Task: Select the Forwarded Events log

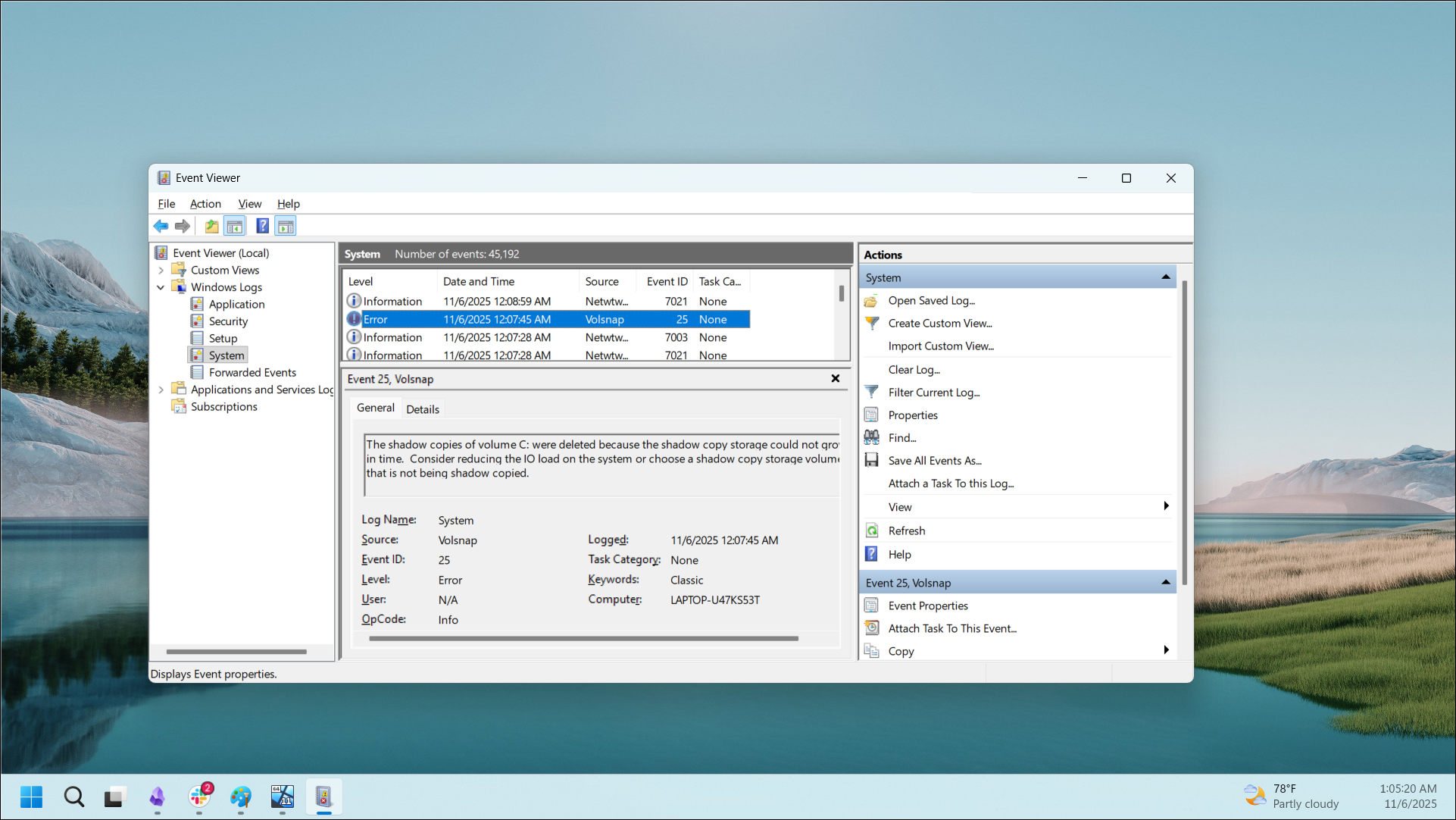Action: click(252, 373)
